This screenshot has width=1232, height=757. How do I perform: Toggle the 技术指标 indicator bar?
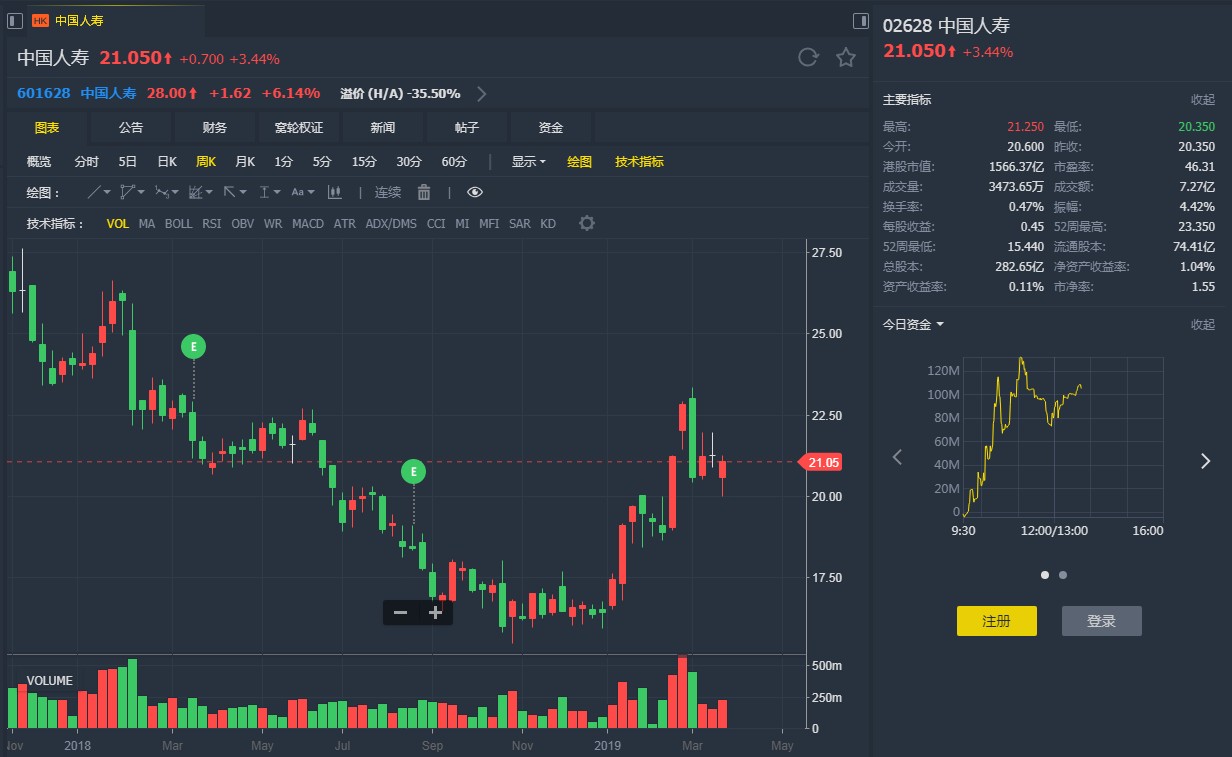tap(639, 162)
